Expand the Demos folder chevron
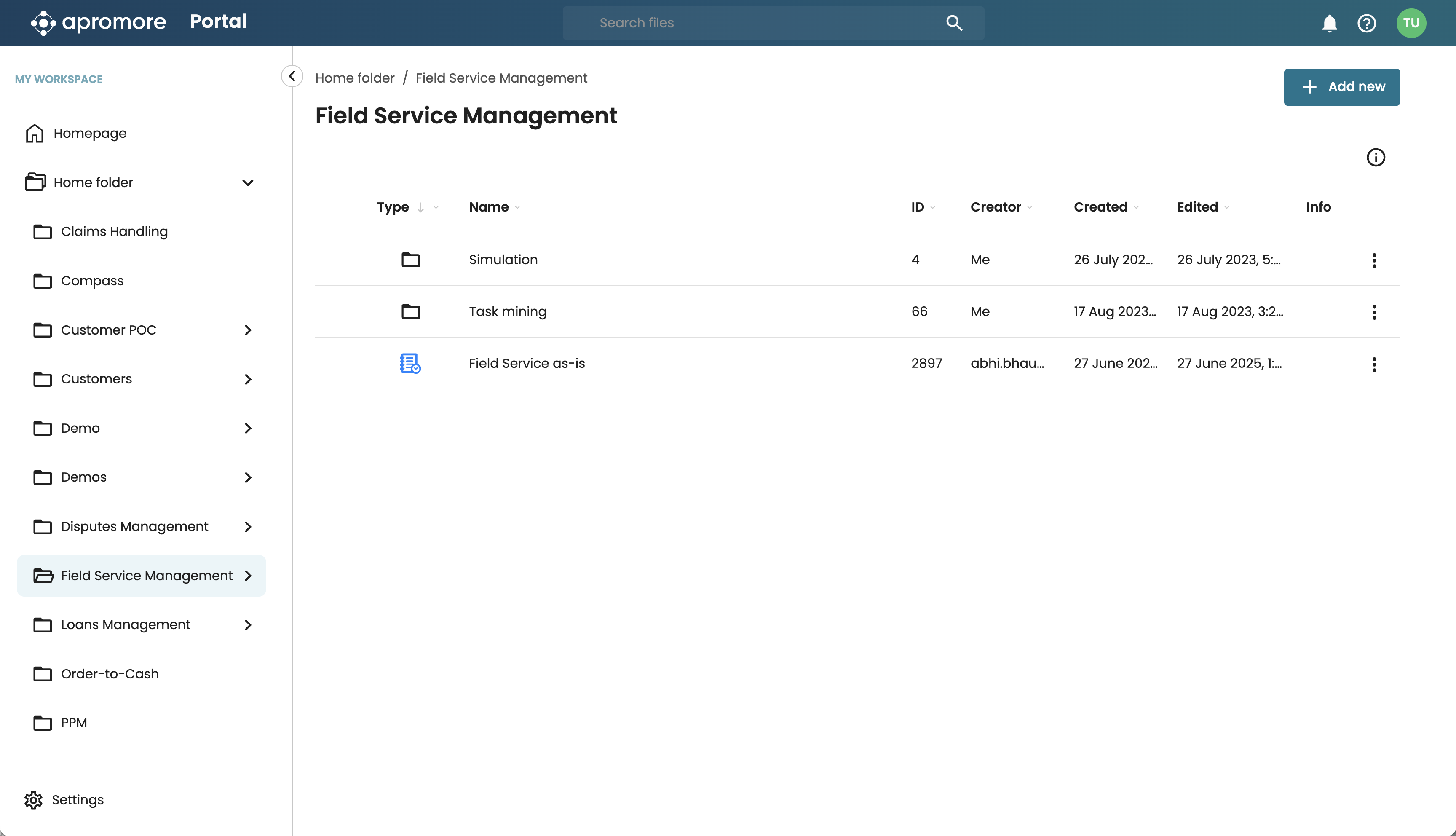 (x=248, y=477)
